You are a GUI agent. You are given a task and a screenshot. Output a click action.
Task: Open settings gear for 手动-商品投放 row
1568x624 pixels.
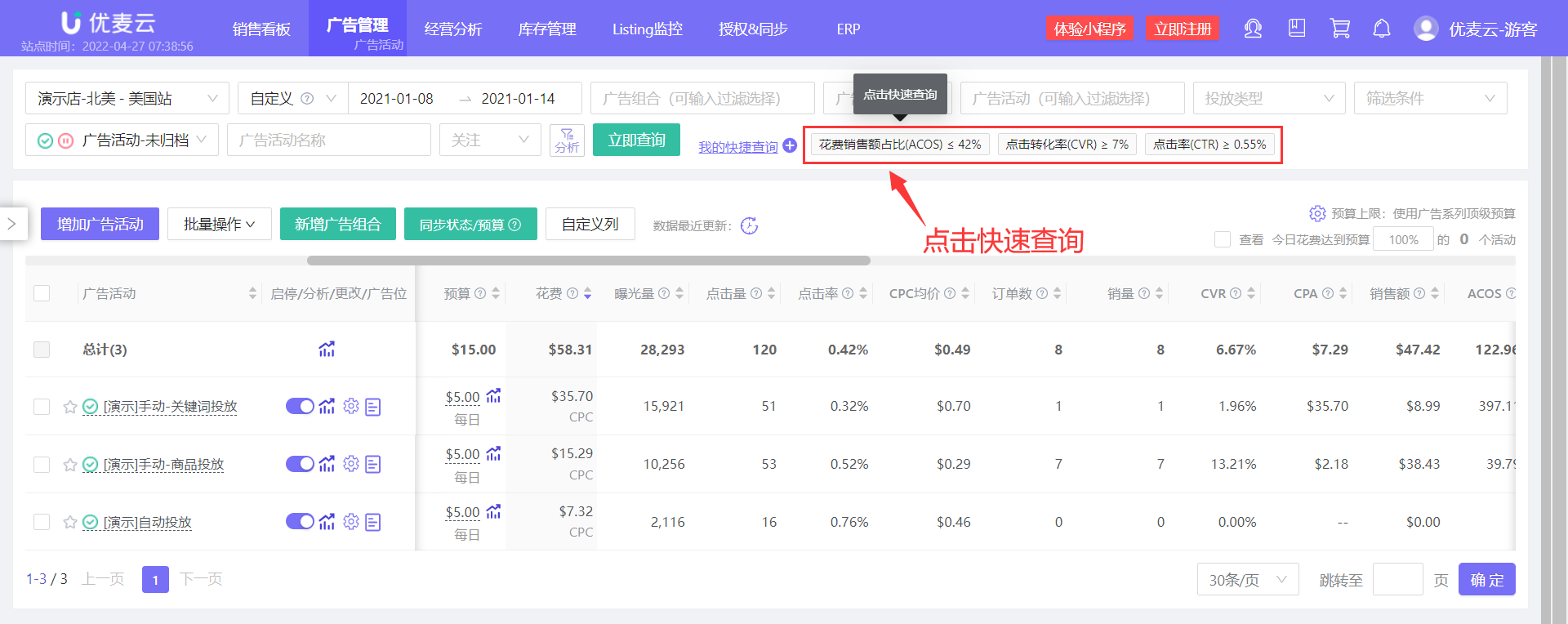(x=351, y=464)
